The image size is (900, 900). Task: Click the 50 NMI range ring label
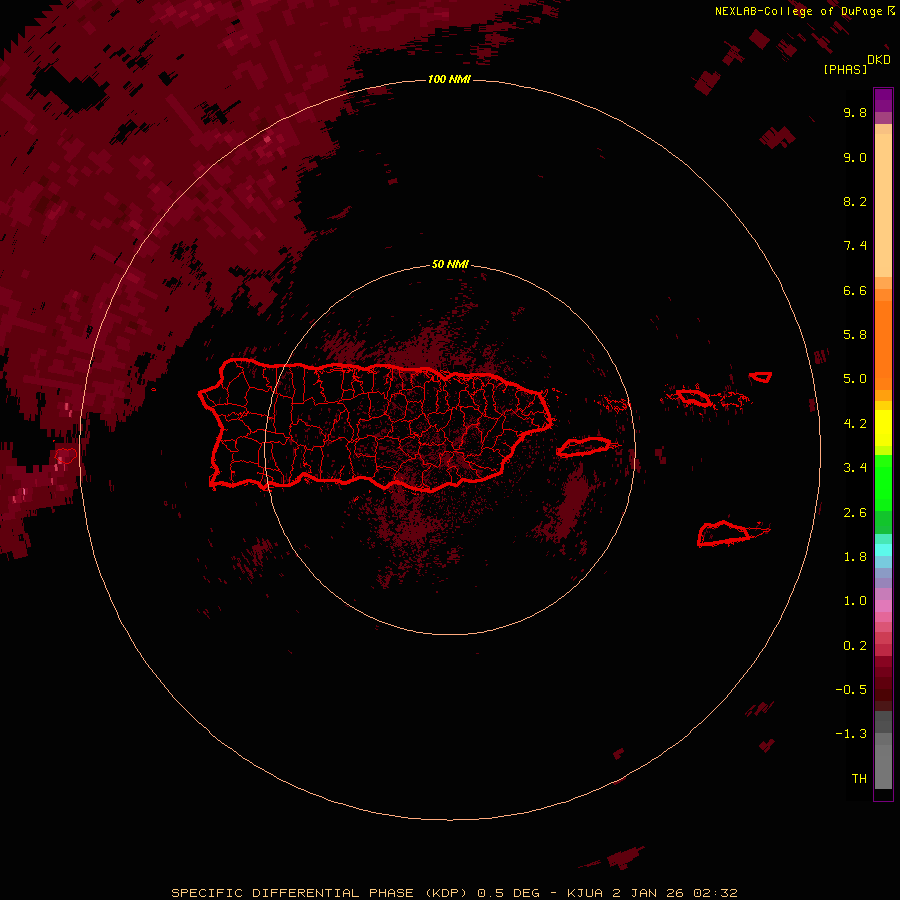point(450,264)
